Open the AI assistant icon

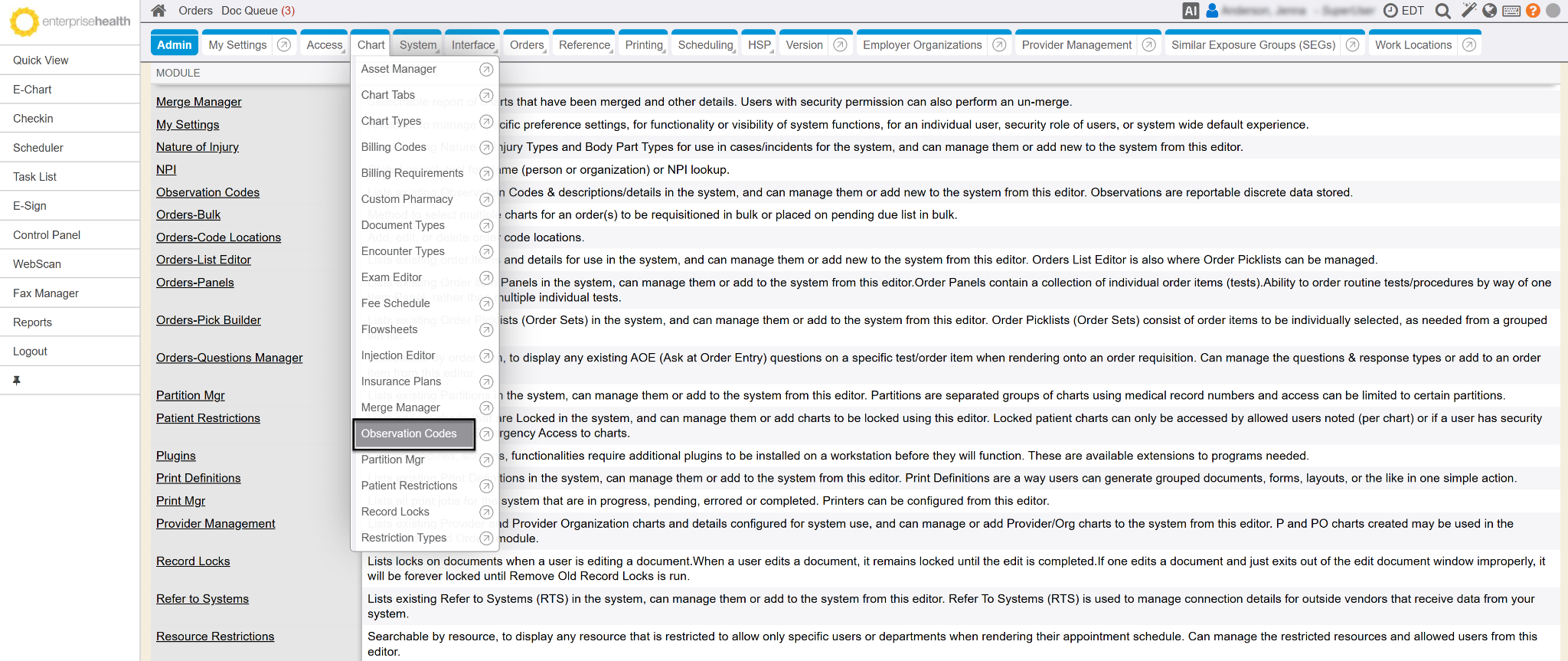tap(1191, 11)
